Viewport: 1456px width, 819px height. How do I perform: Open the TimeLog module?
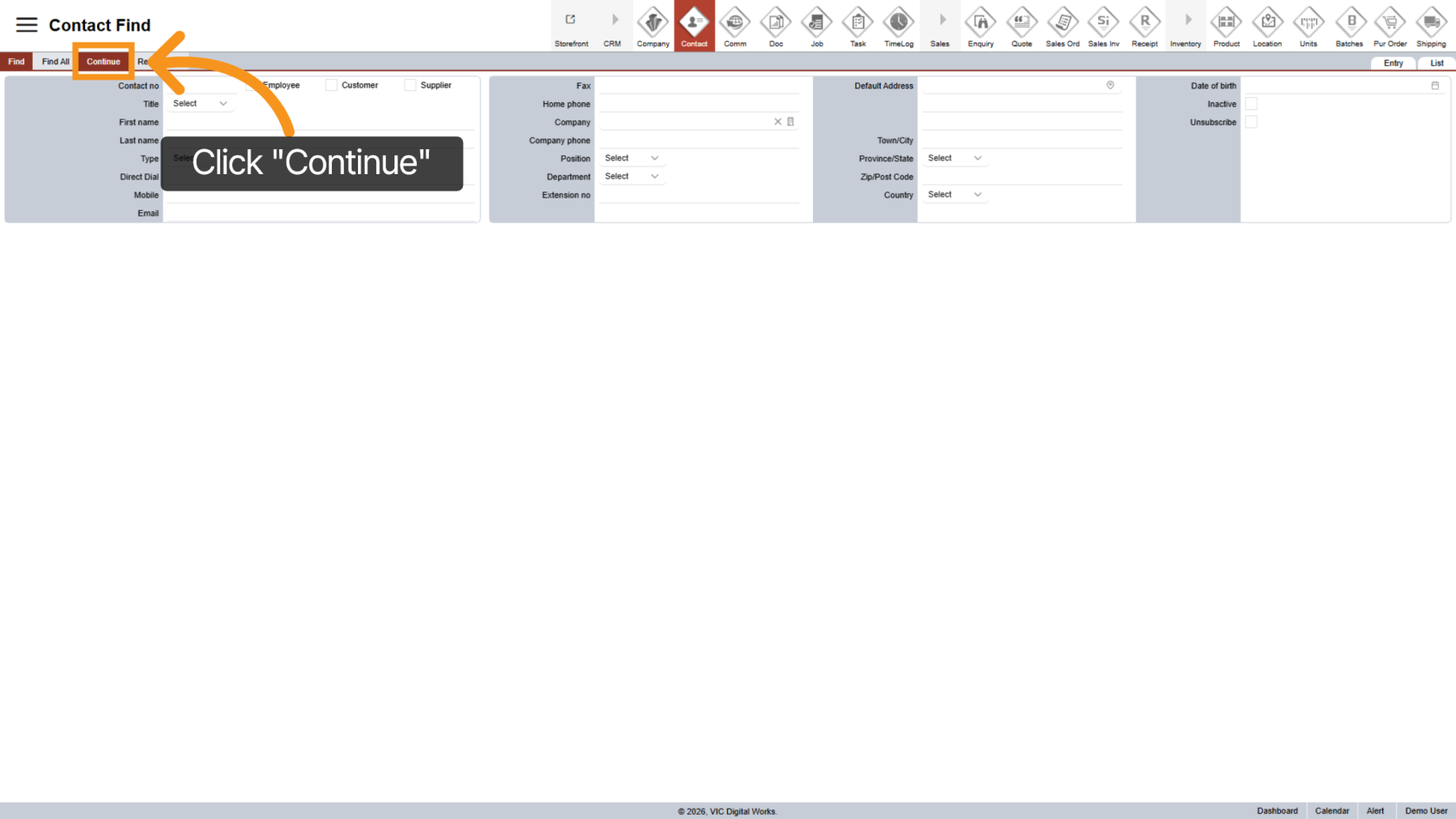899,26
